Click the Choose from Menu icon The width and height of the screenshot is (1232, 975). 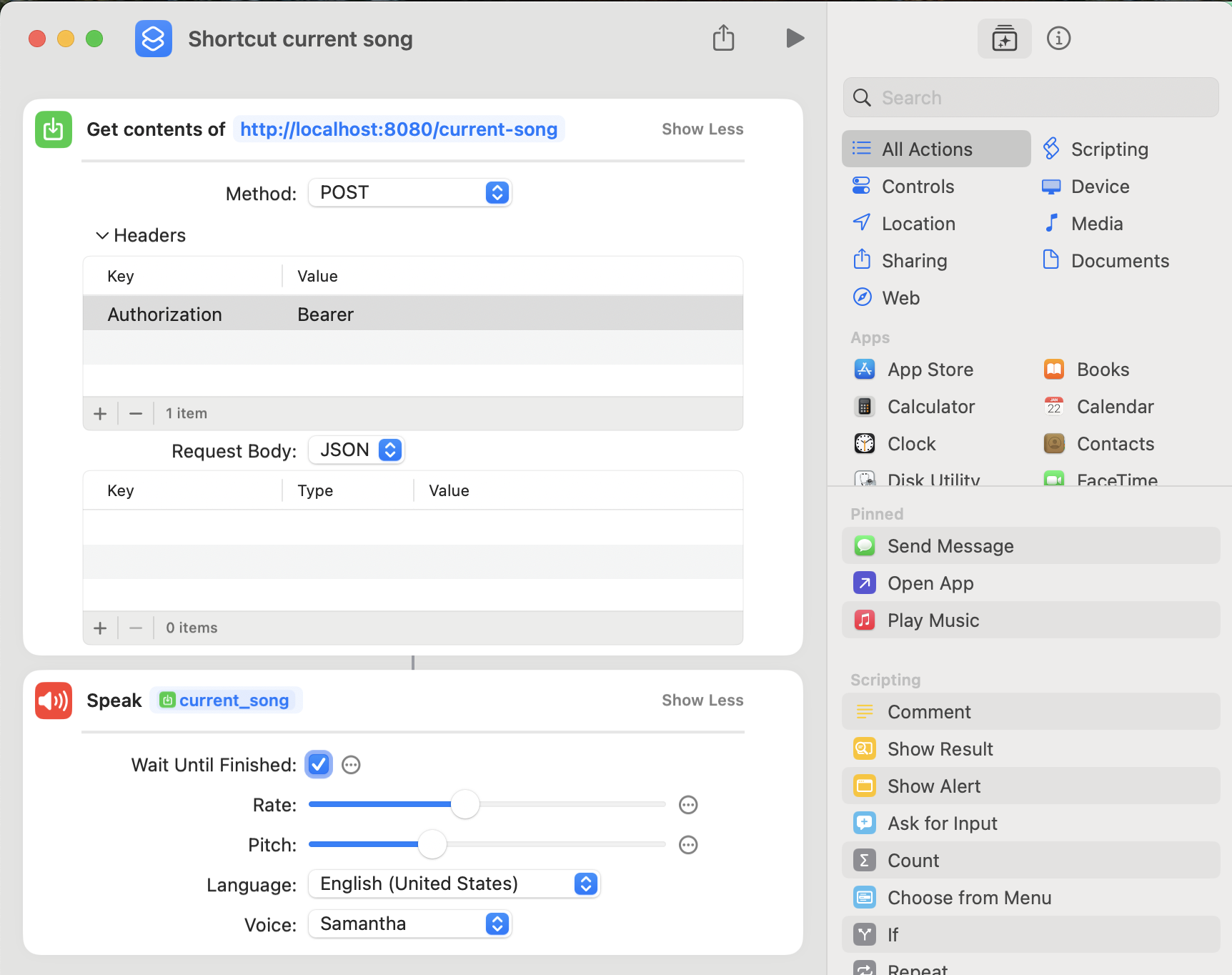tap(865, 898)
